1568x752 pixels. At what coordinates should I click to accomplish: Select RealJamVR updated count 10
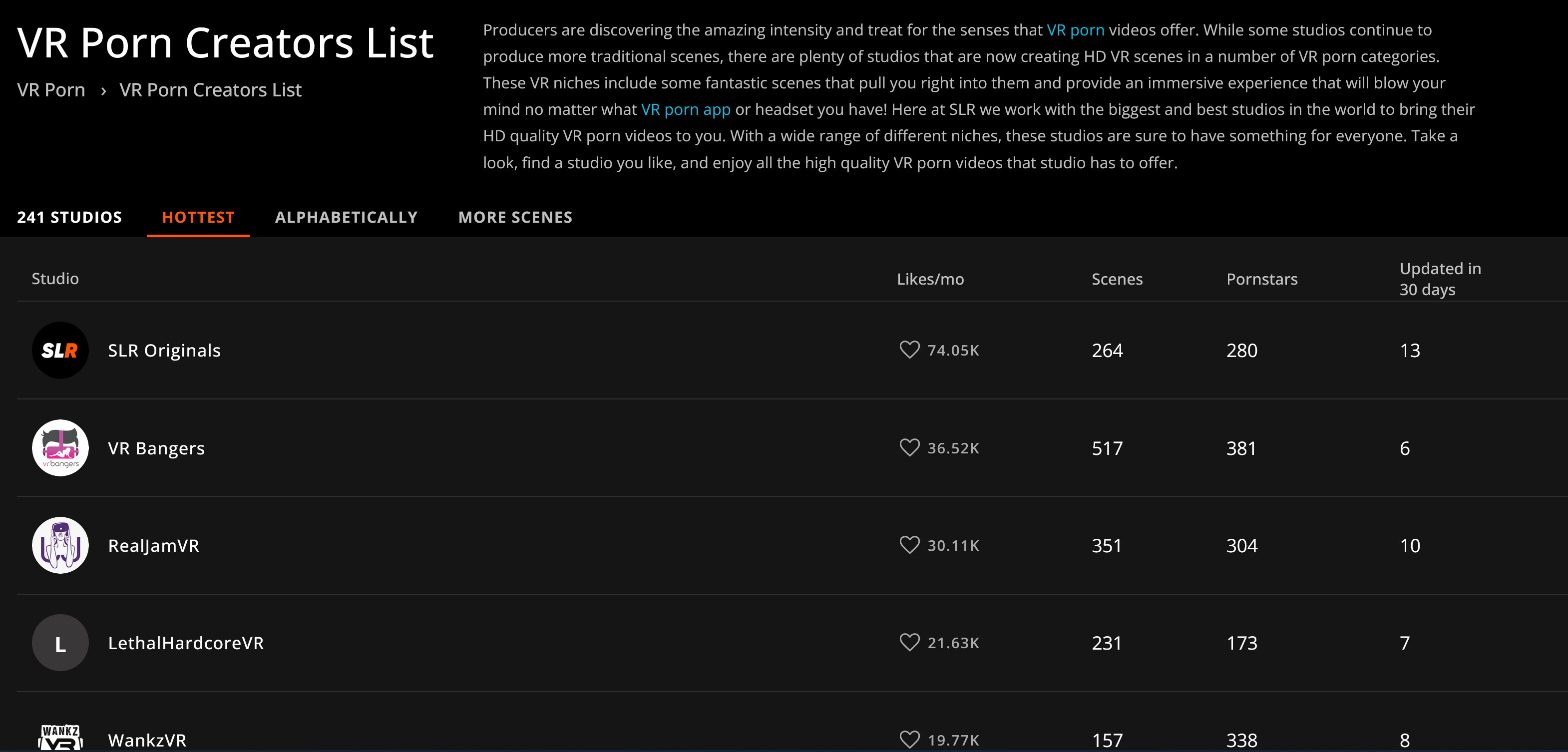pos(1410,546)
